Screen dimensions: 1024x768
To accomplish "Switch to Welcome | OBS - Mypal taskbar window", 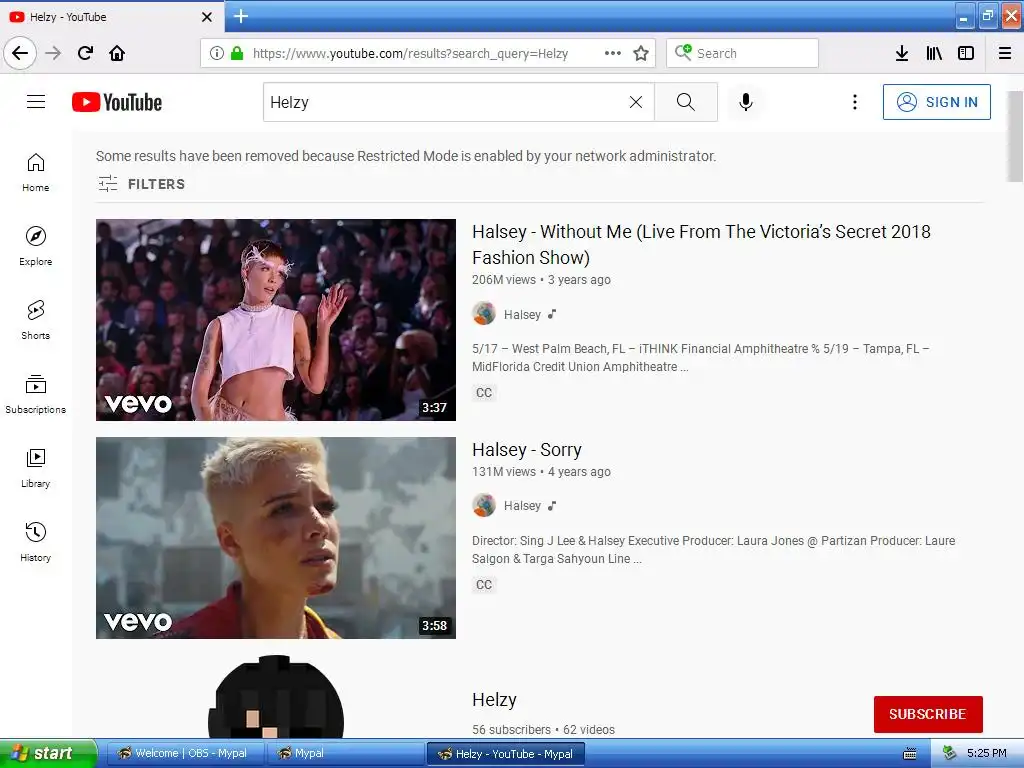I will pos(184,754).
